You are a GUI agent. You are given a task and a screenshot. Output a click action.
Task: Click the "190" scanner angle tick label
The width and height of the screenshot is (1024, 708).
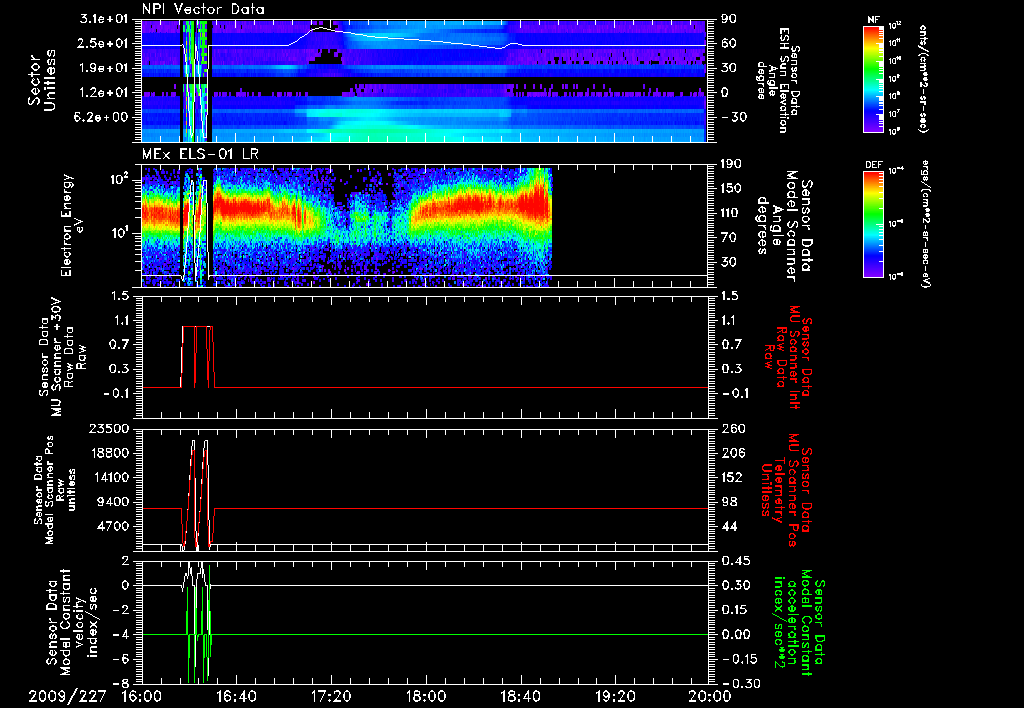731,163
